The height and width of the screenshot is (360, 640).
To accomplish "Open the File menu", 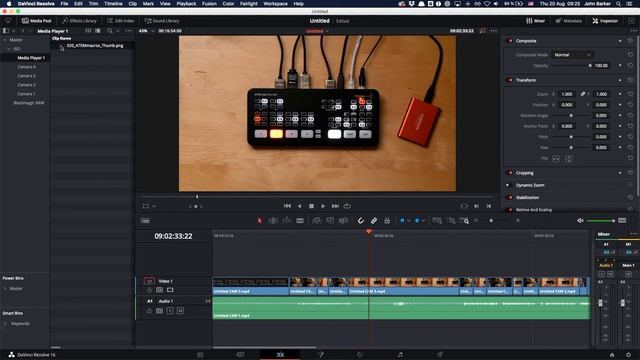I will (x=64, y=4).
